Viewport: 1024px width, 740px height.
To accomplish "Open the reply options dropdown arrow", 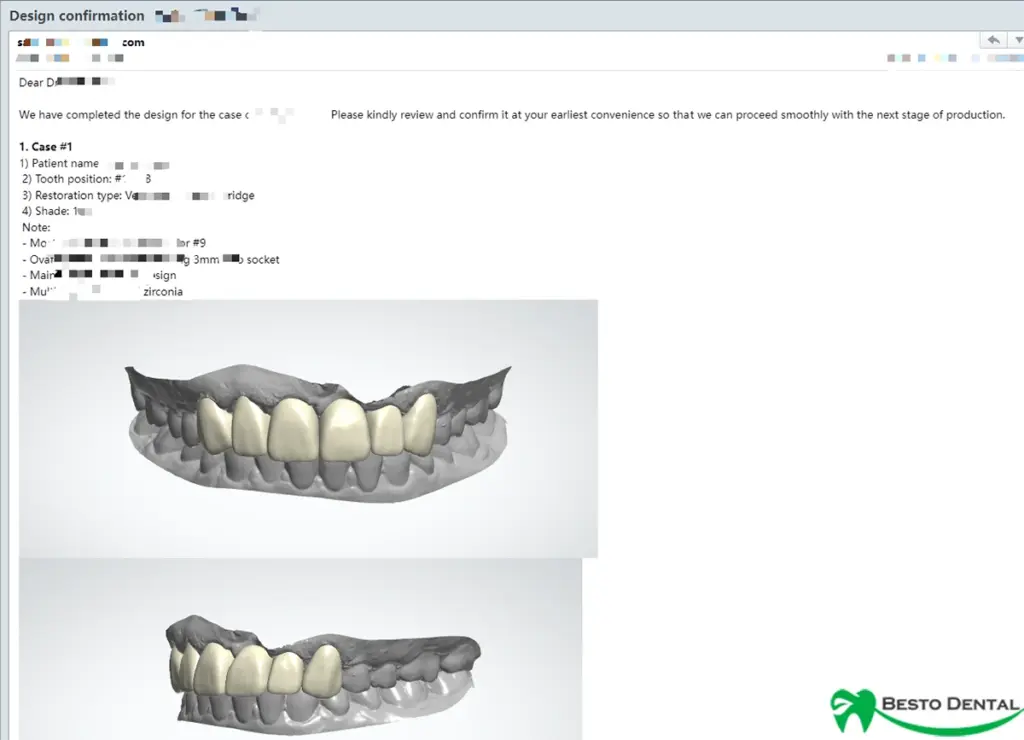I will [x=1017, y=40].
